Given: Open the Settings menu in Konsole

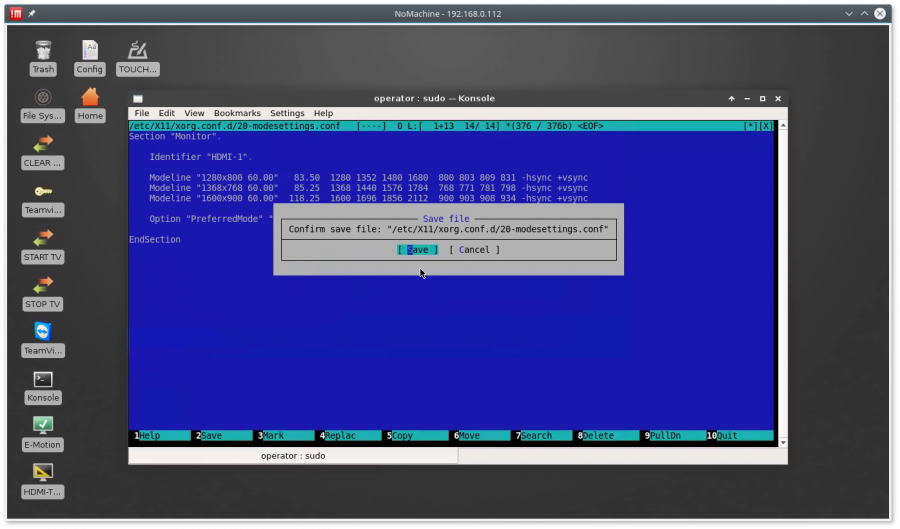Looking at the screenshot, I should [x=287, y=113].
